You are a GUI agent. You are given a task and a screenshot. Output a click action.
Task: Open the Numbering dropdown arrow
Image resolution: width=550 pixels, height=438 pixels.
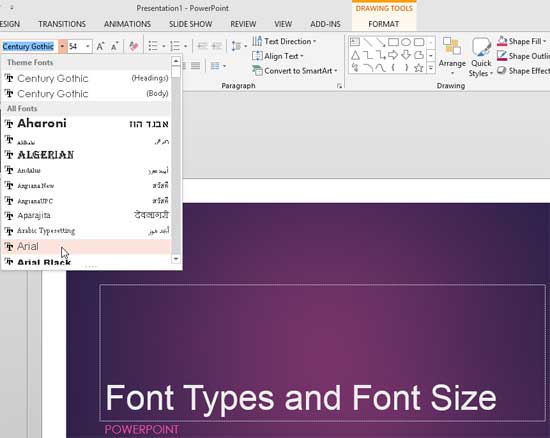click(x=186, y=46)
